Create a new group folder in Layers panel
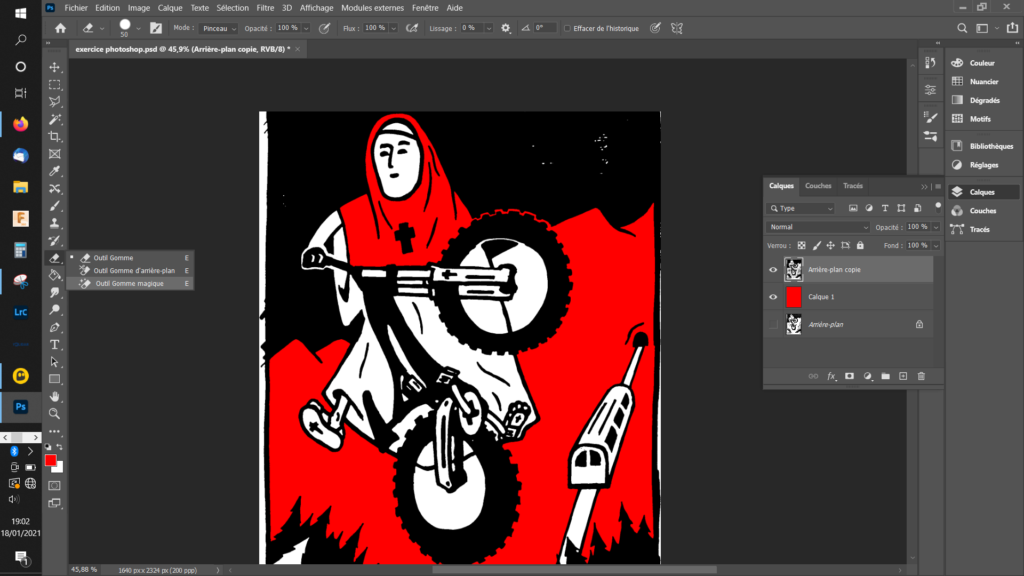 (886, 376)
